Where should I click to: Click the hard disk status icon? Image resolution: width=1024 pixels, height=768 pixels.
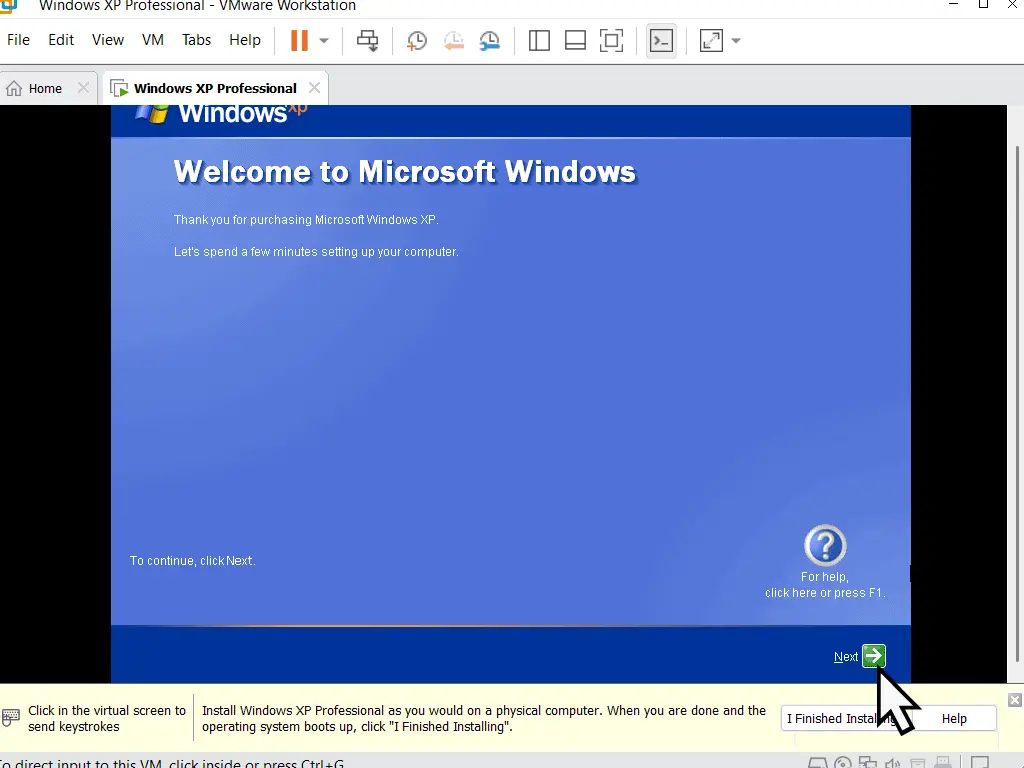click(x=818, y=762)
